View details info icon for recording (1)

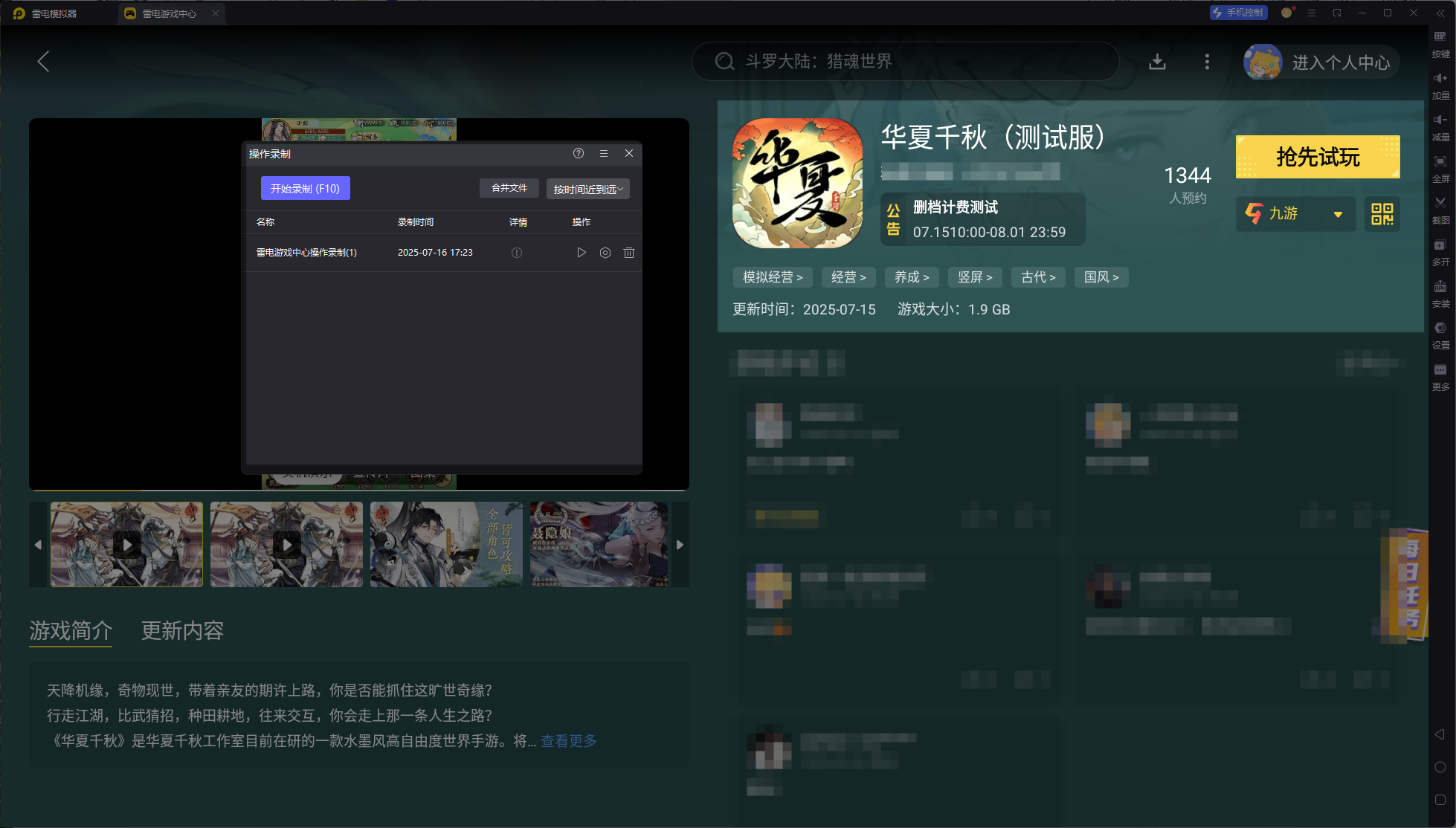[517, 253]
